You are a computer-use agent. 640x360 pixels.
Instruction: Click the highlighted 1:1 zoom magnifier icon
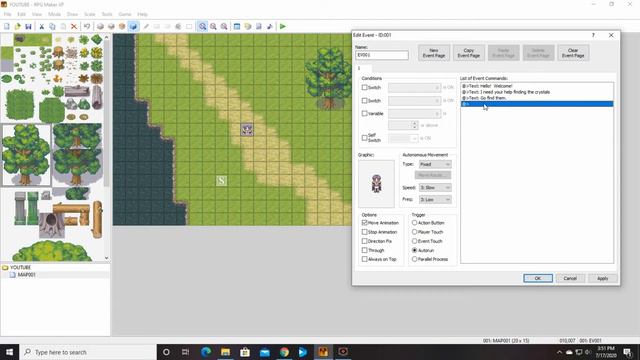click(202, 27)
